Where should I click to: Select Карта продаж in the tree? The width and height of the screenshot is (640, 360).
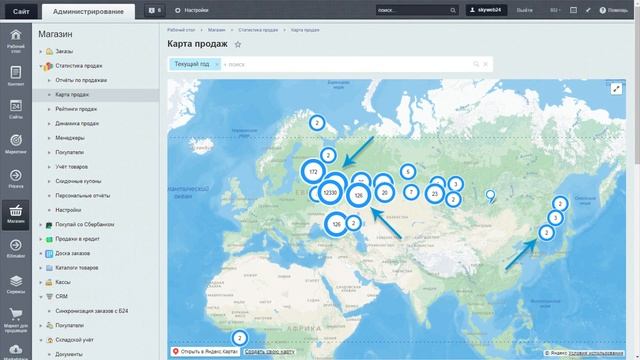point(72,94)
